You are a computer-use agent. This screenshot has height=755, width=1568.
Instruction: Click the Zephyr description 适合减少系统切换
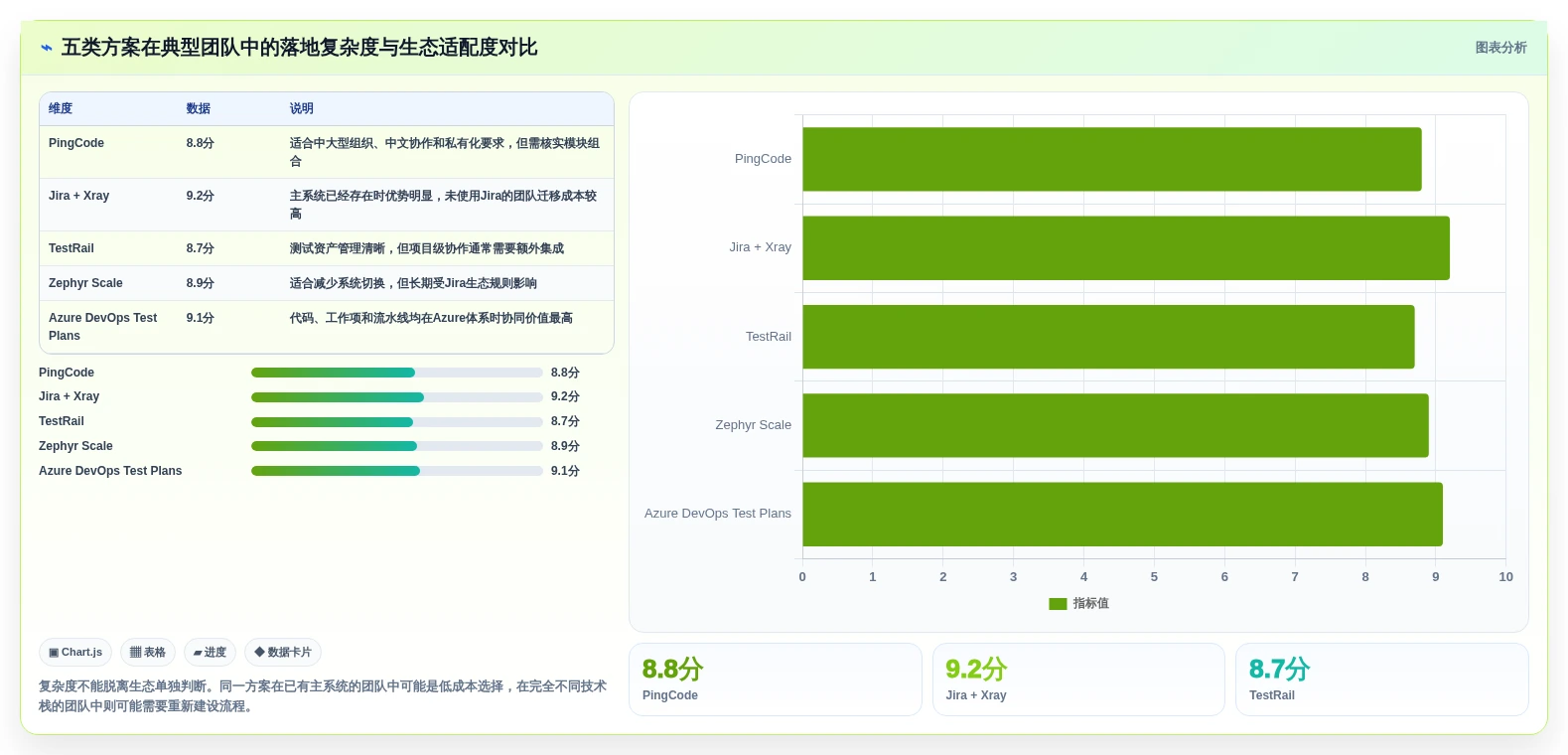click(413, 283)
